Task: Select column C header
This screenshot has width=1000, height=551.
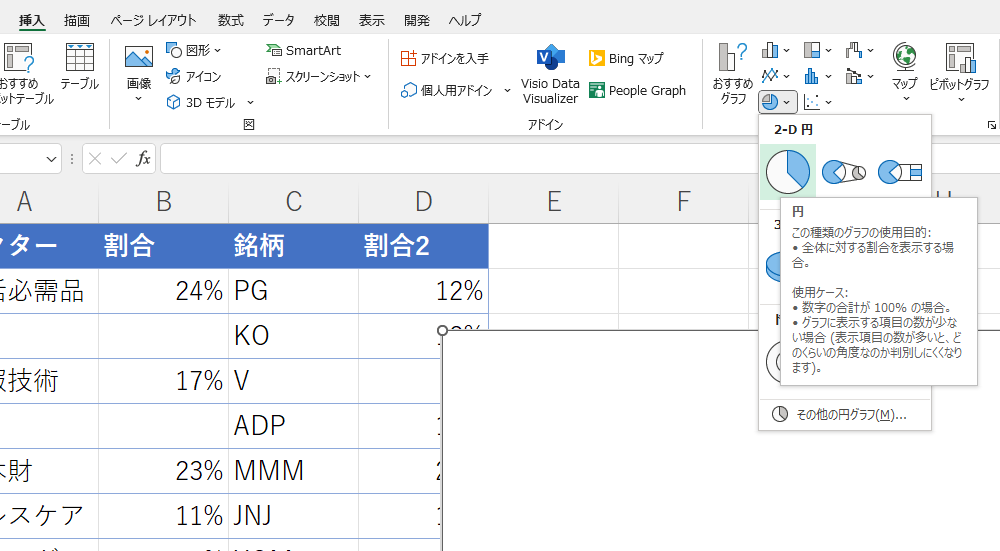Action: [x=293, y=202]
